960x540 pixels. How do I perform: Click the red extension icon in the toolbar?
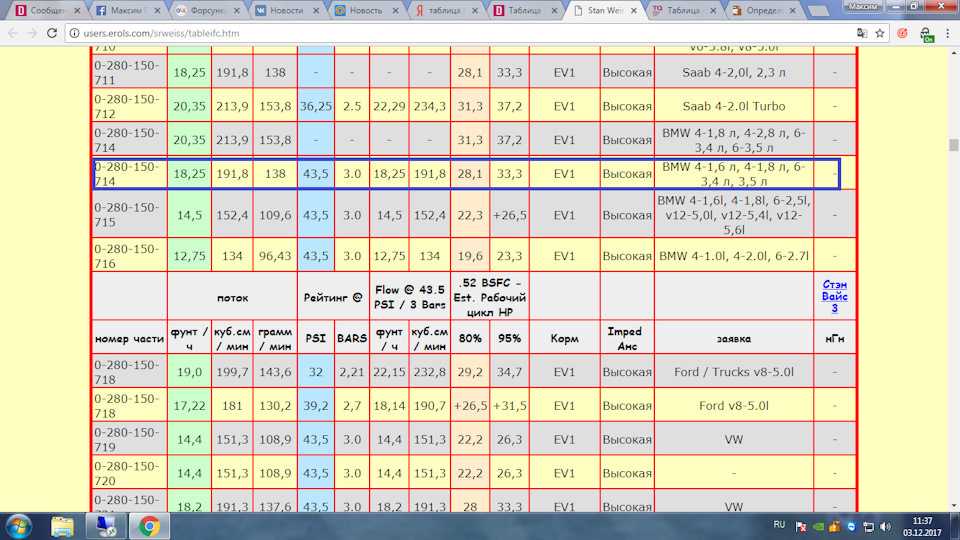(902, 33)
